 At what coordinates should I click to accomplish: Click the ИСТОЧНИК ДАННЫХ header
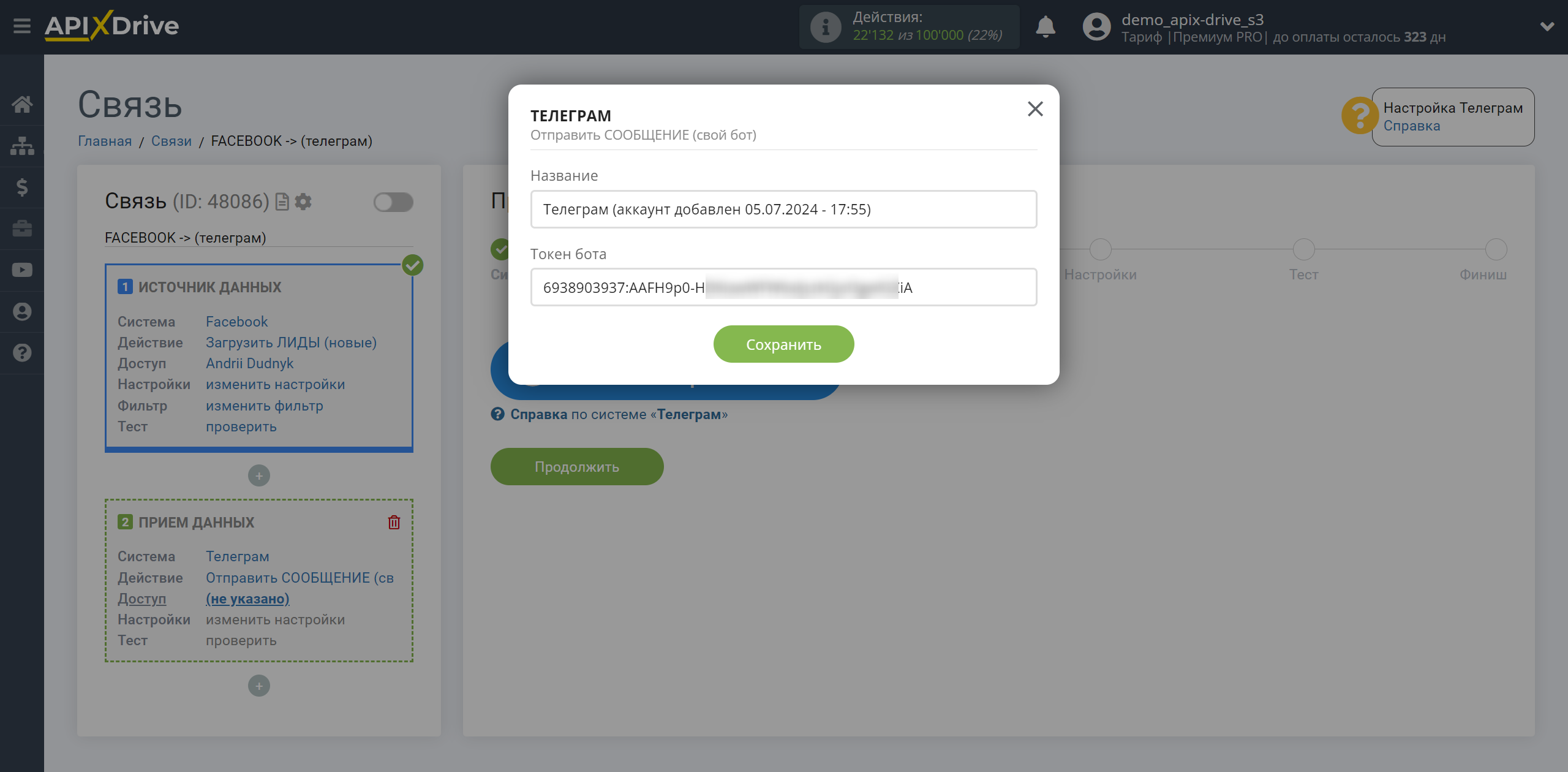(x=209, y=287)
